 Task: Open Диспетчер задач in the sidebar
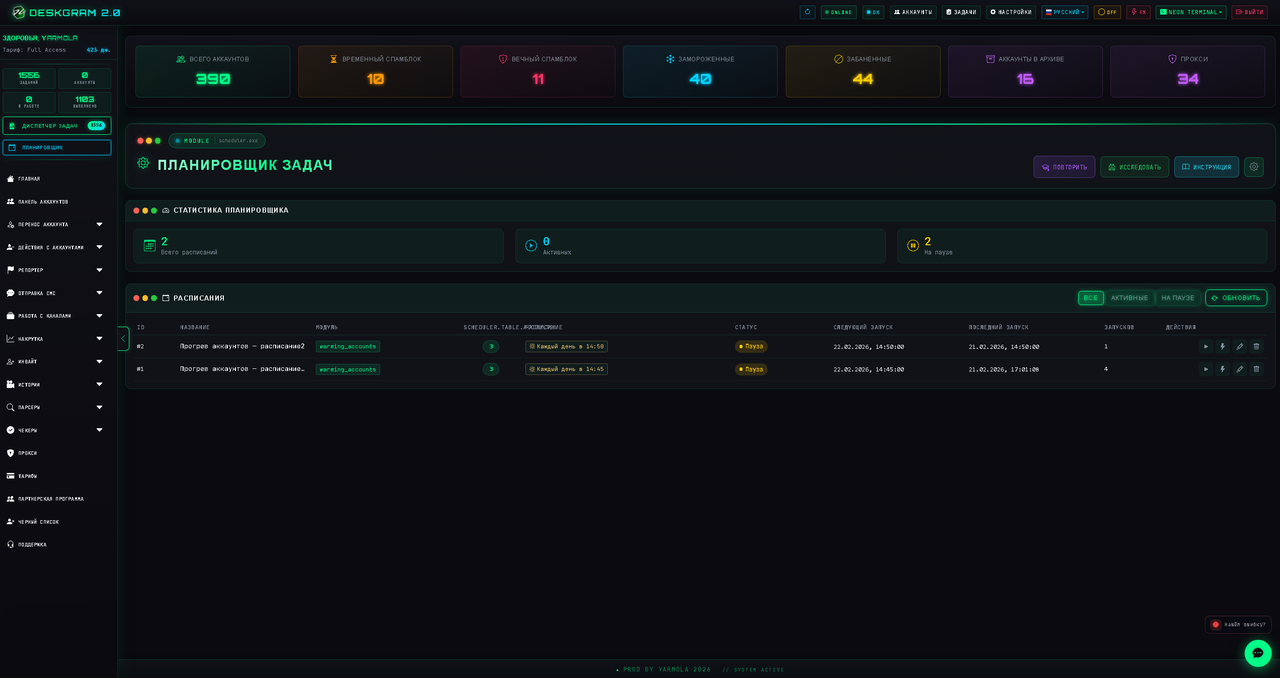57,125
